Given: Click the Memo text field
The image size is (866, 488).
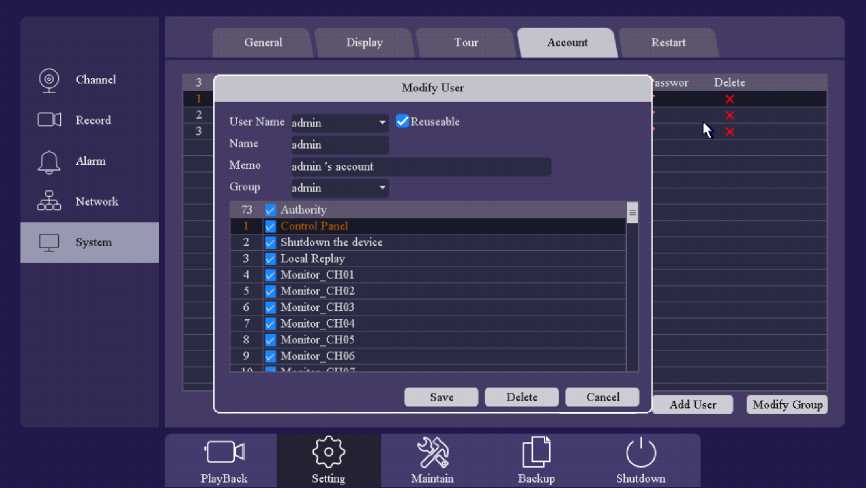Looking at the screenshot, I should click(x=420, y=167).
